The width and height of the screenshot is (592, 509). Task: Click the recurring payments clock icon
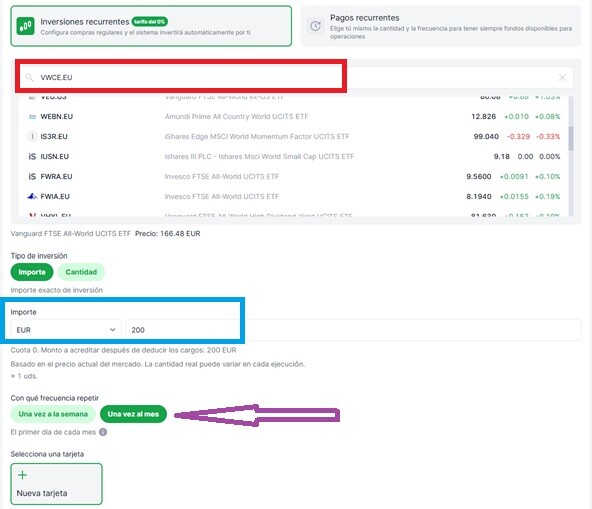point(315,26)
